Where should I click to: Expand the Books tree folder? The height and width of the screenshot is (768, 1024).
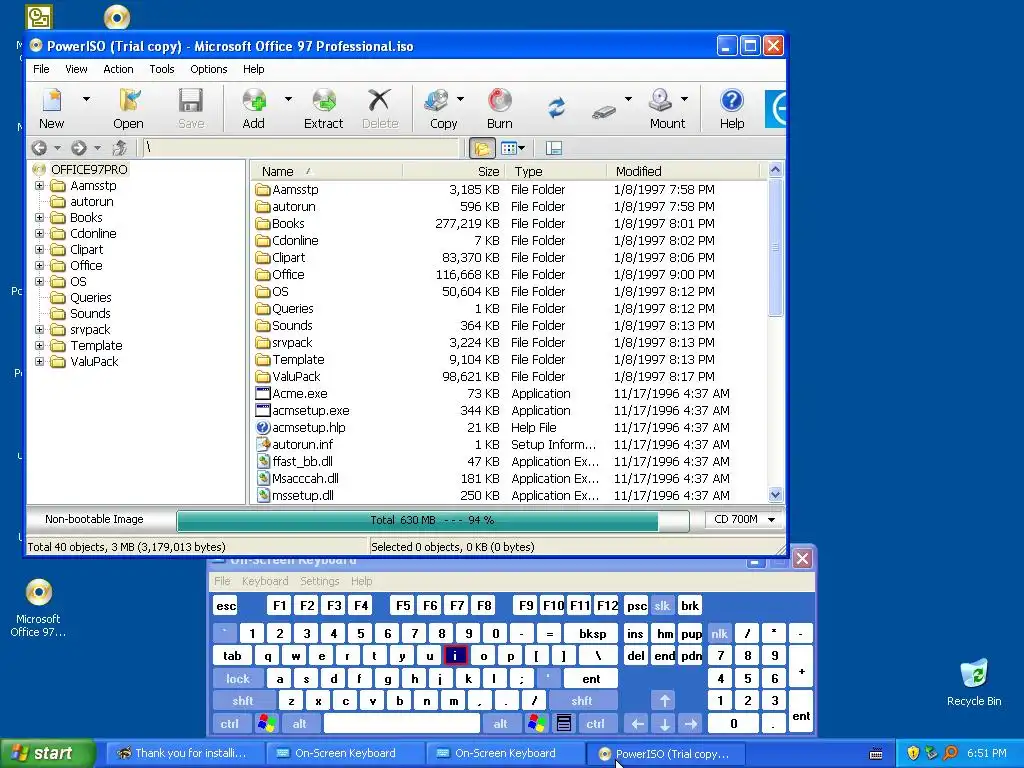tap(39, 217)
